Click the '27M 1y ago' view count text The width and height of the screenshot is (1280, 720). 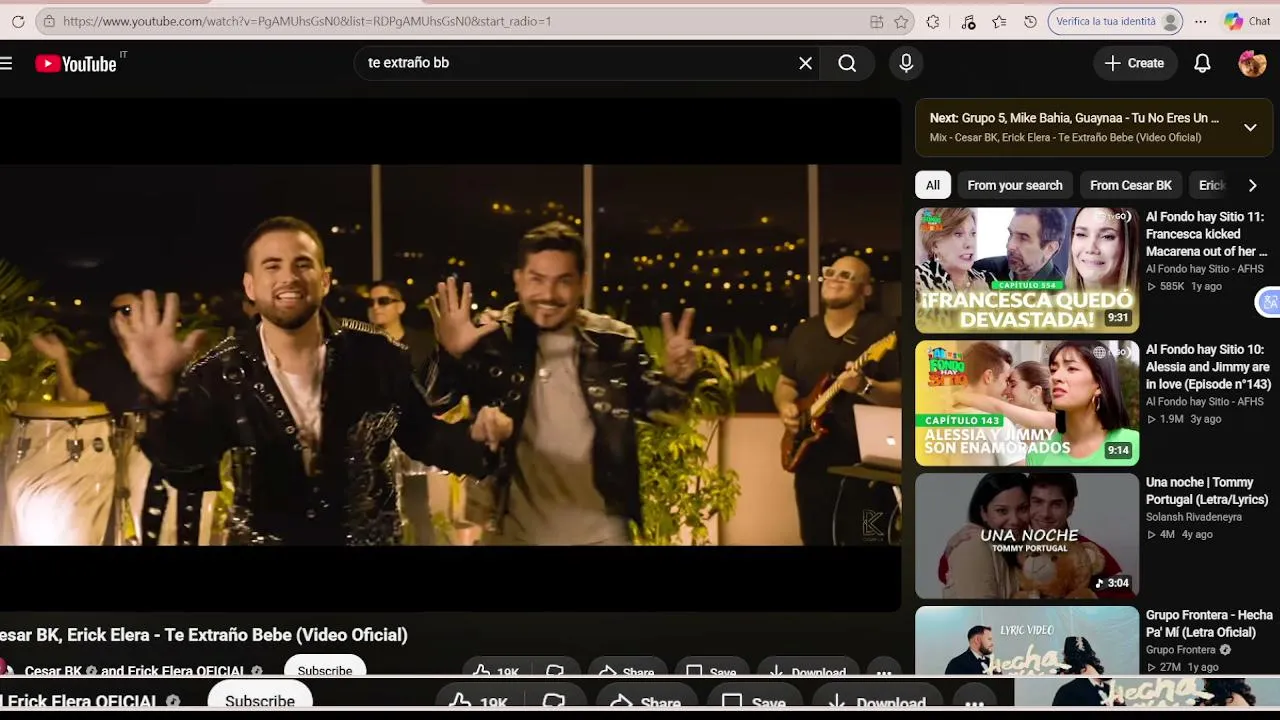[x=1182, y=667]
